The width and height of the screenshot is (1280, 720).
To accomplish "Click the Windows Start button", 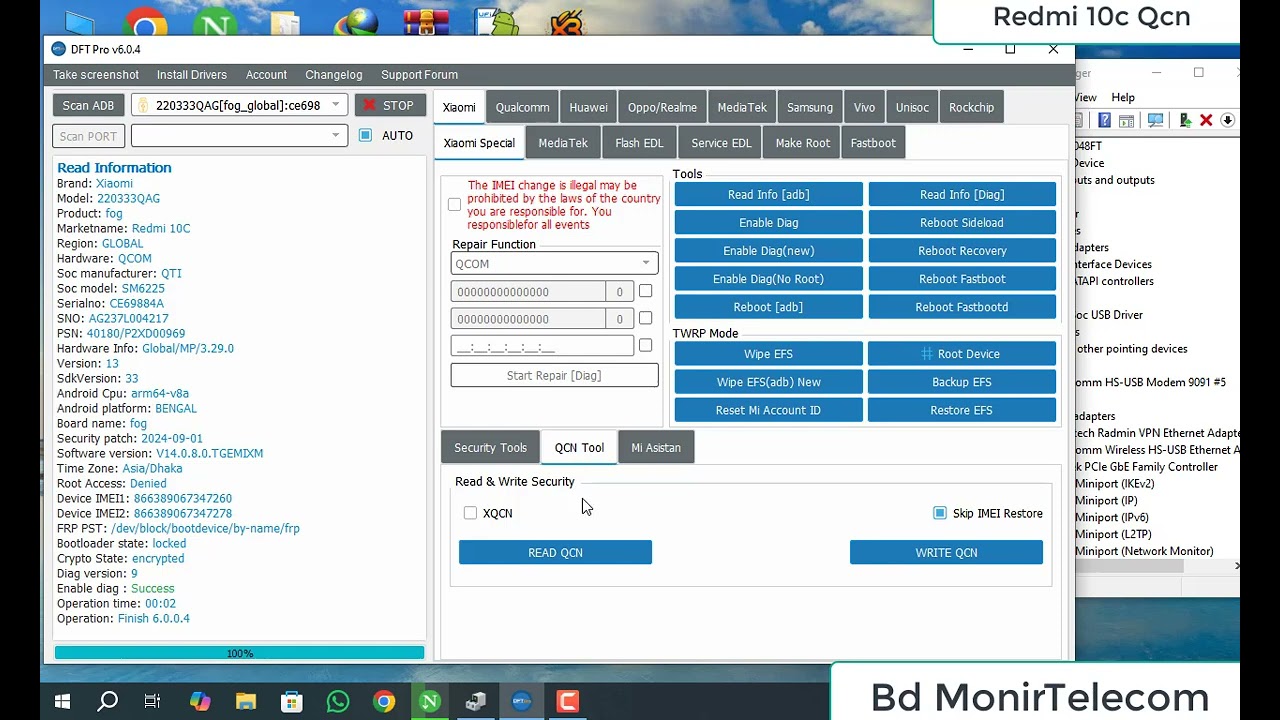I will (62, 702).
